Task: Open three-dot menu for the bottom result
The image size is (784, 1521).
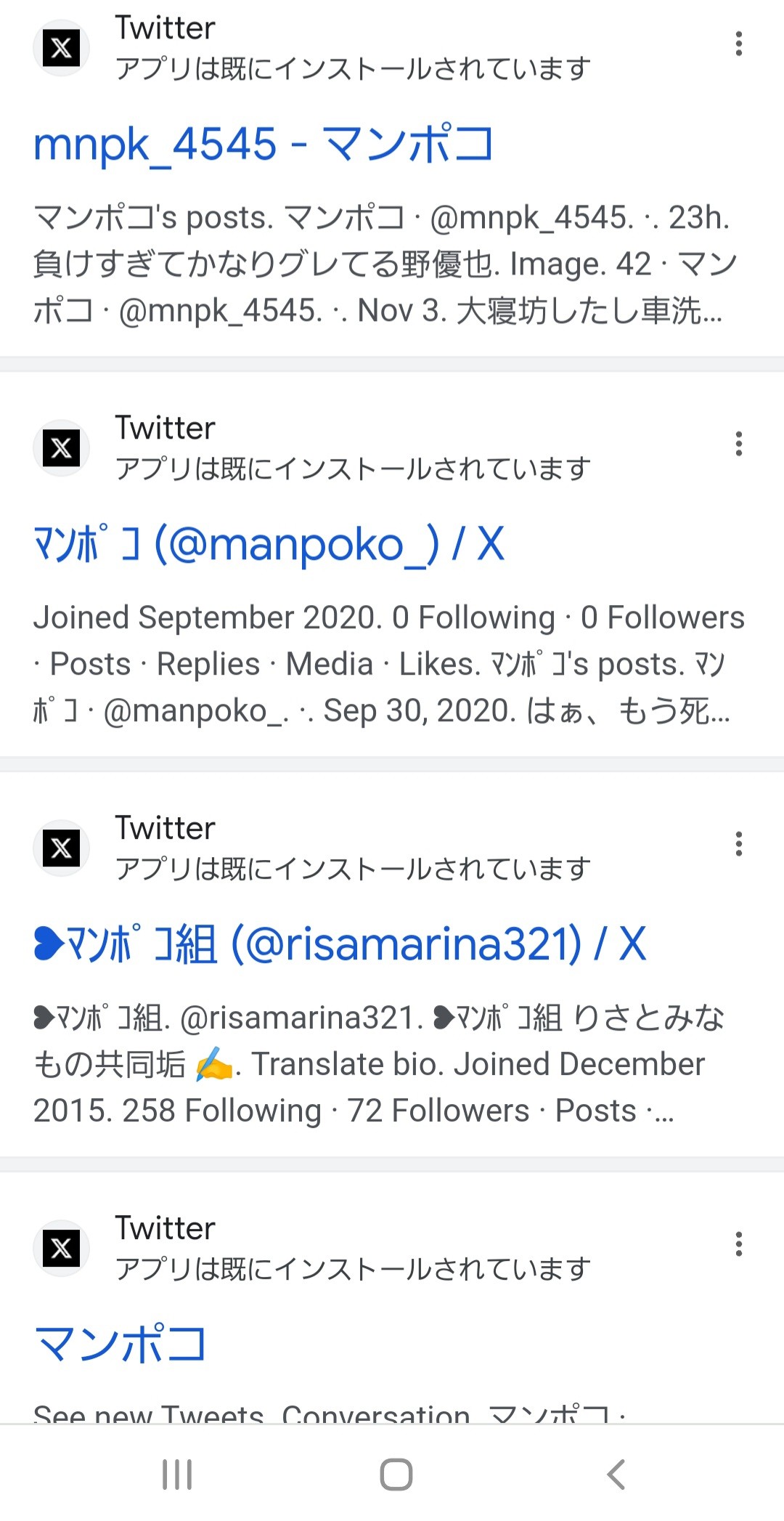Action: 738,1244
